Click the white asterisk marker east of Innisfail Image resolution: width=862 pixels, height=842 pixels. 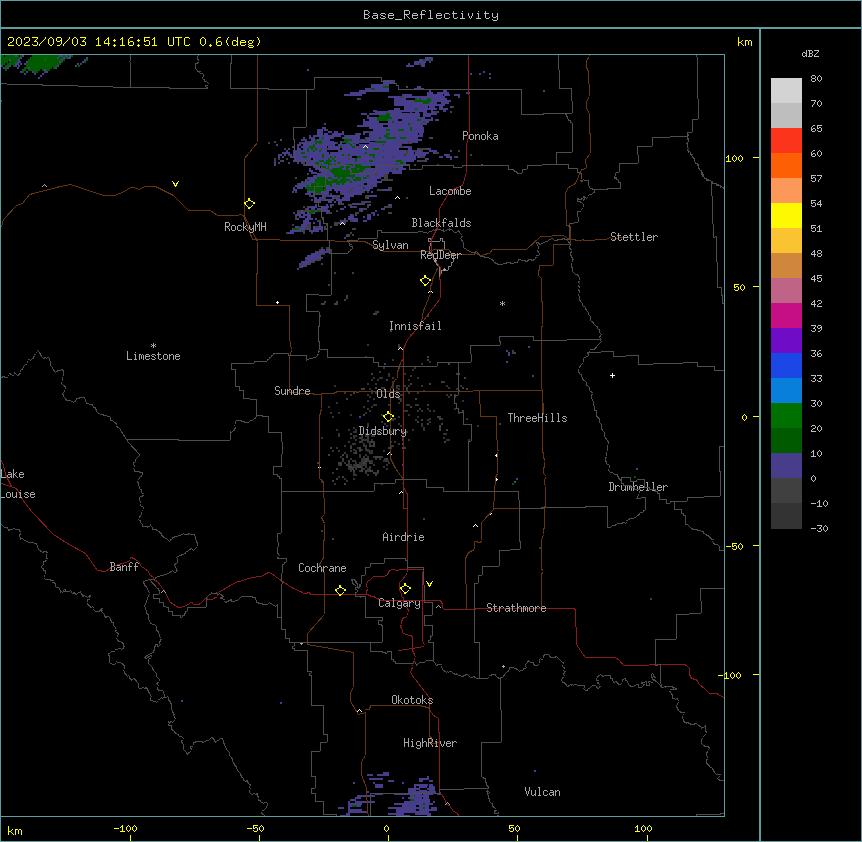pyautogui.click(x=502, y=303)
